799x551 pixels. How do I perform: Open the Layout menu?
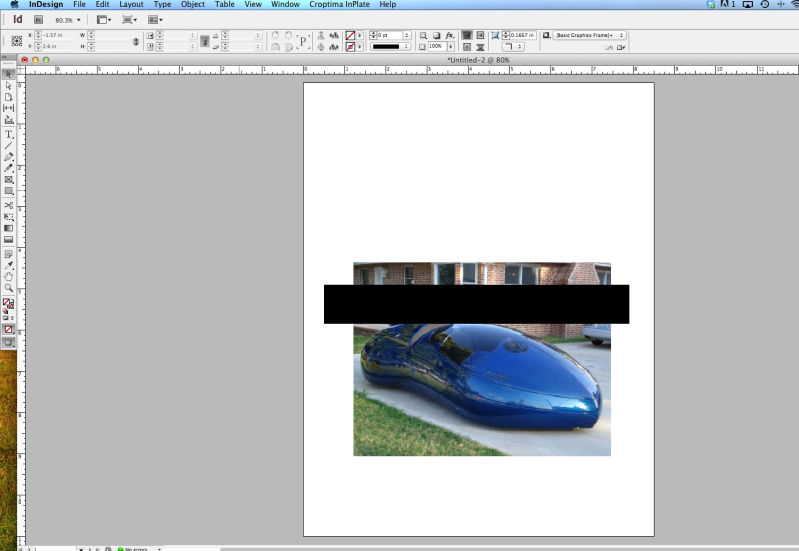coord(131,4)
